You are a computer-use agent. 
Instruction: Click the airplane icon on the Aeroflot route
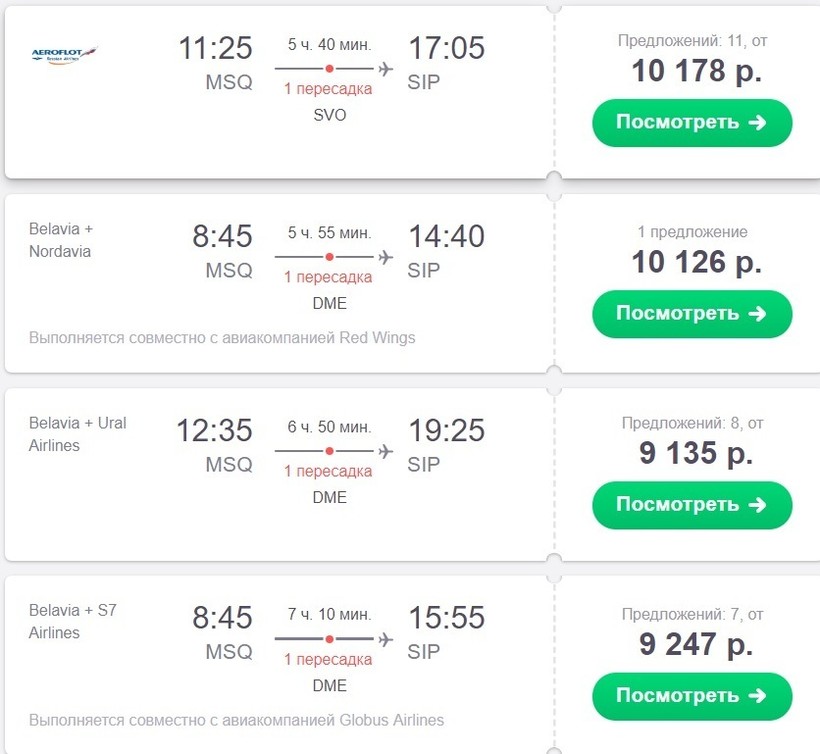(385, 68)
